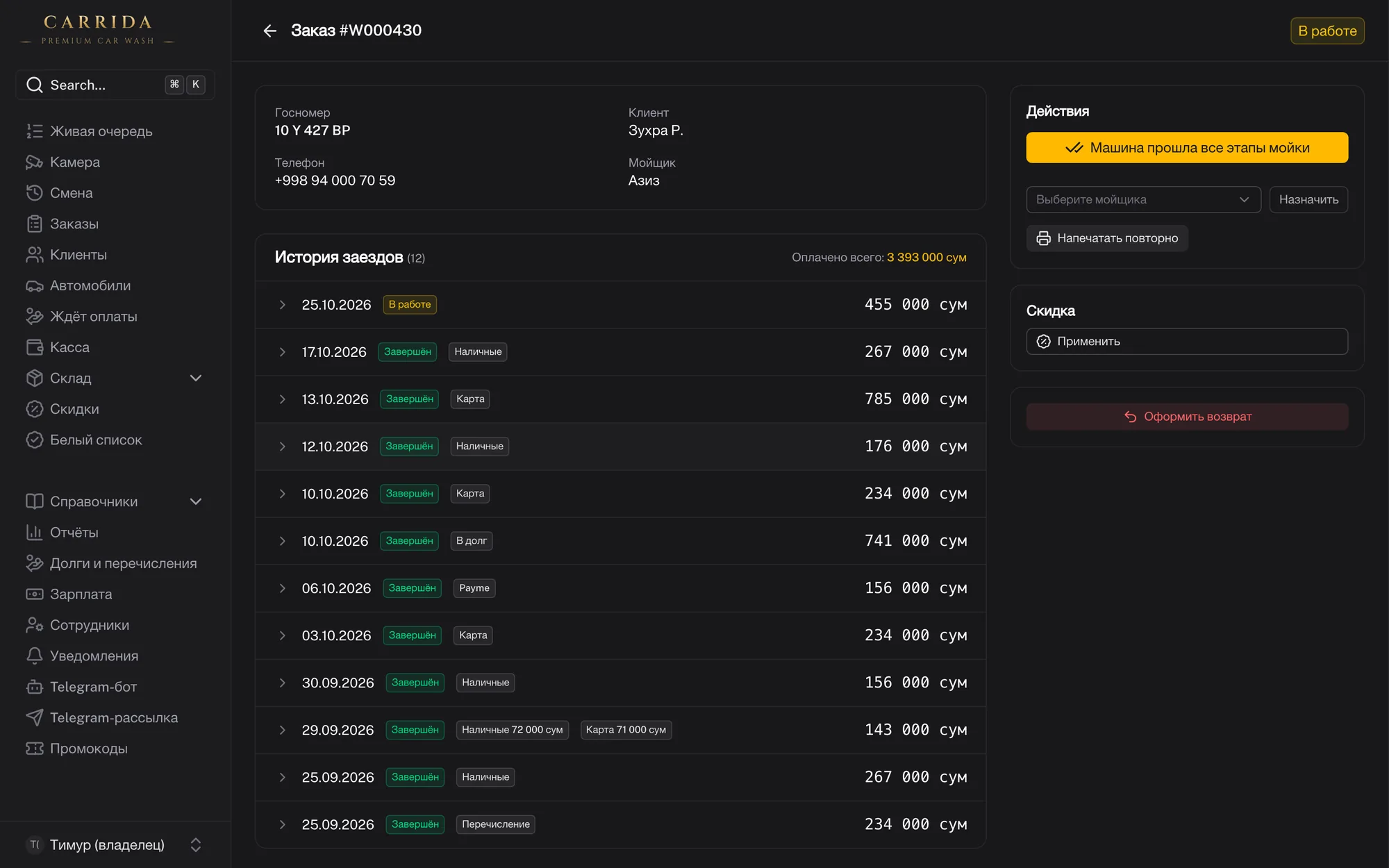The width and height of the screenshot is (1389, 868).
Task: Expand the Склад submenu
Action: (x=115, y=378)
